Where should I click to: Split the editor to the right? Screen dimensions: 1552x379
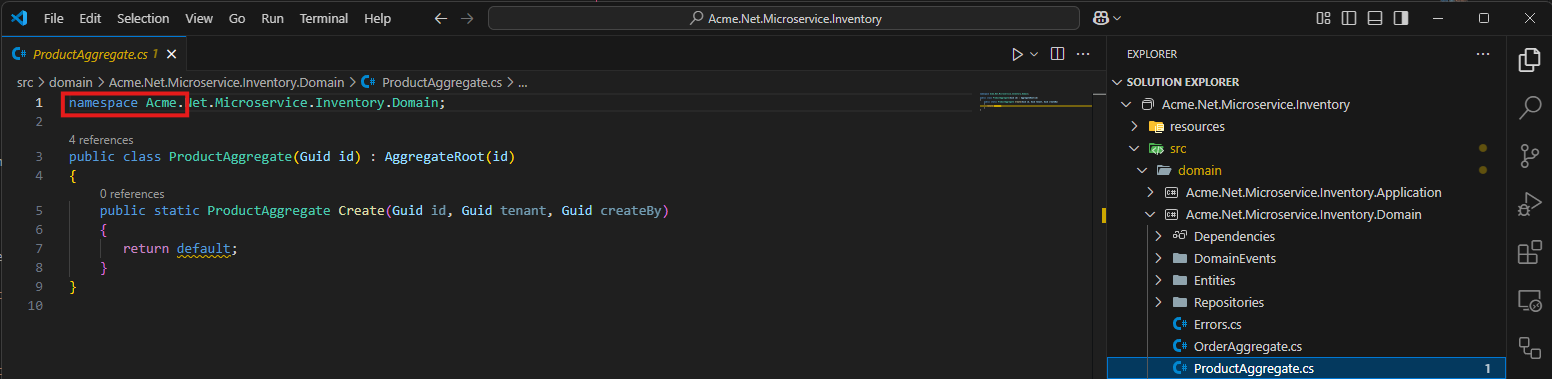click(x=1057, y=54)
